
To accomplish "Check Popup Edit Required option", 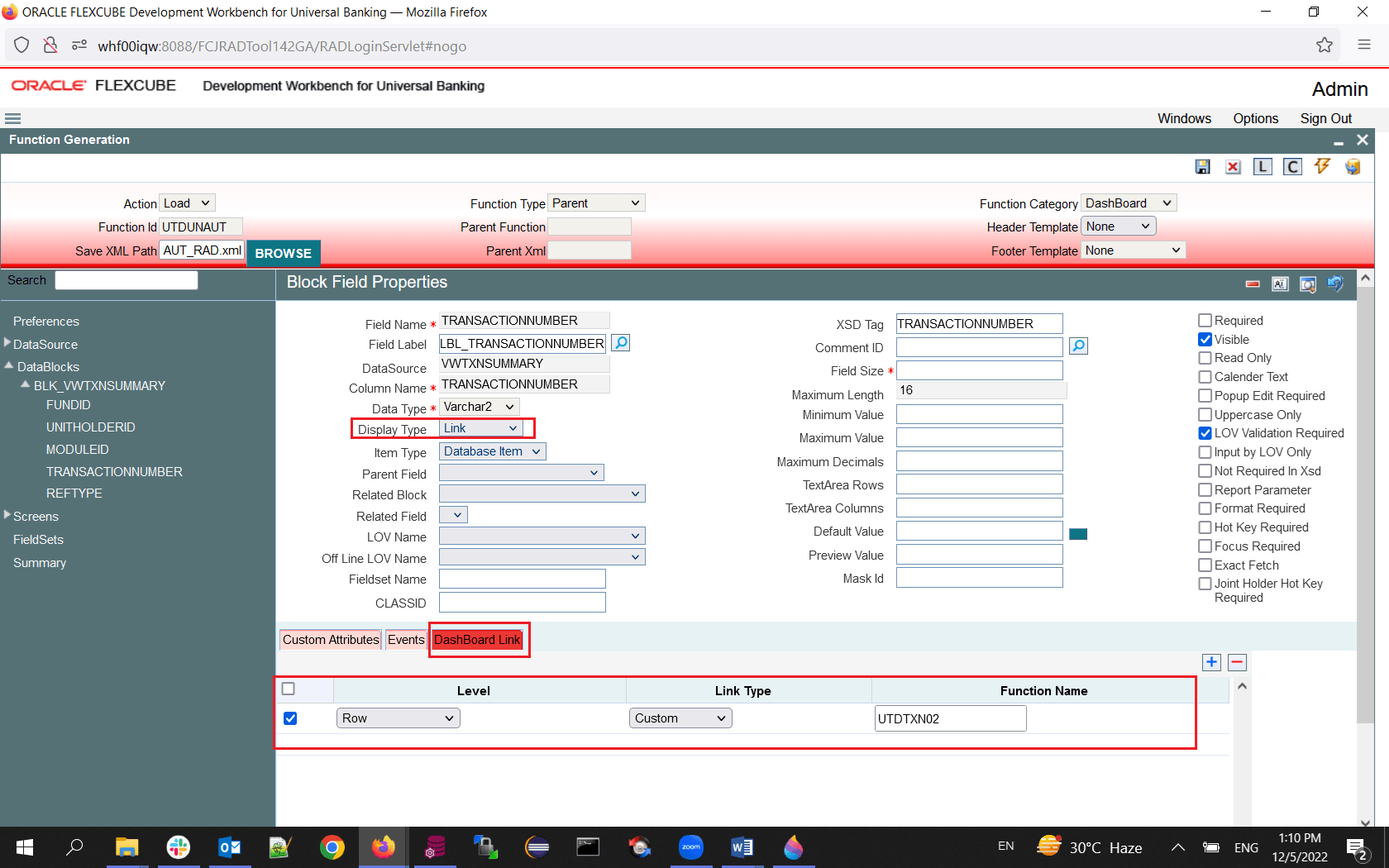I will pyautogui.click(x=1205, y=396).
